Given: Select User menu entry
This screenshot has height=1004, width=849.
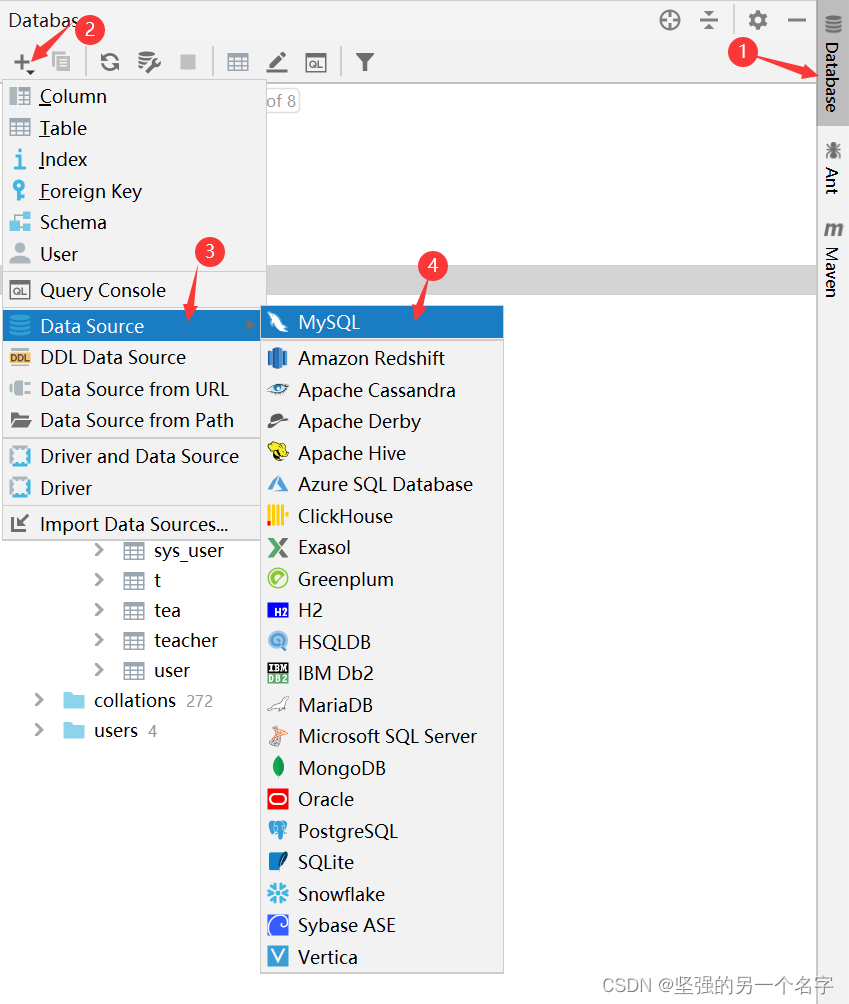Looking at the screenshot, I should 134,254.
